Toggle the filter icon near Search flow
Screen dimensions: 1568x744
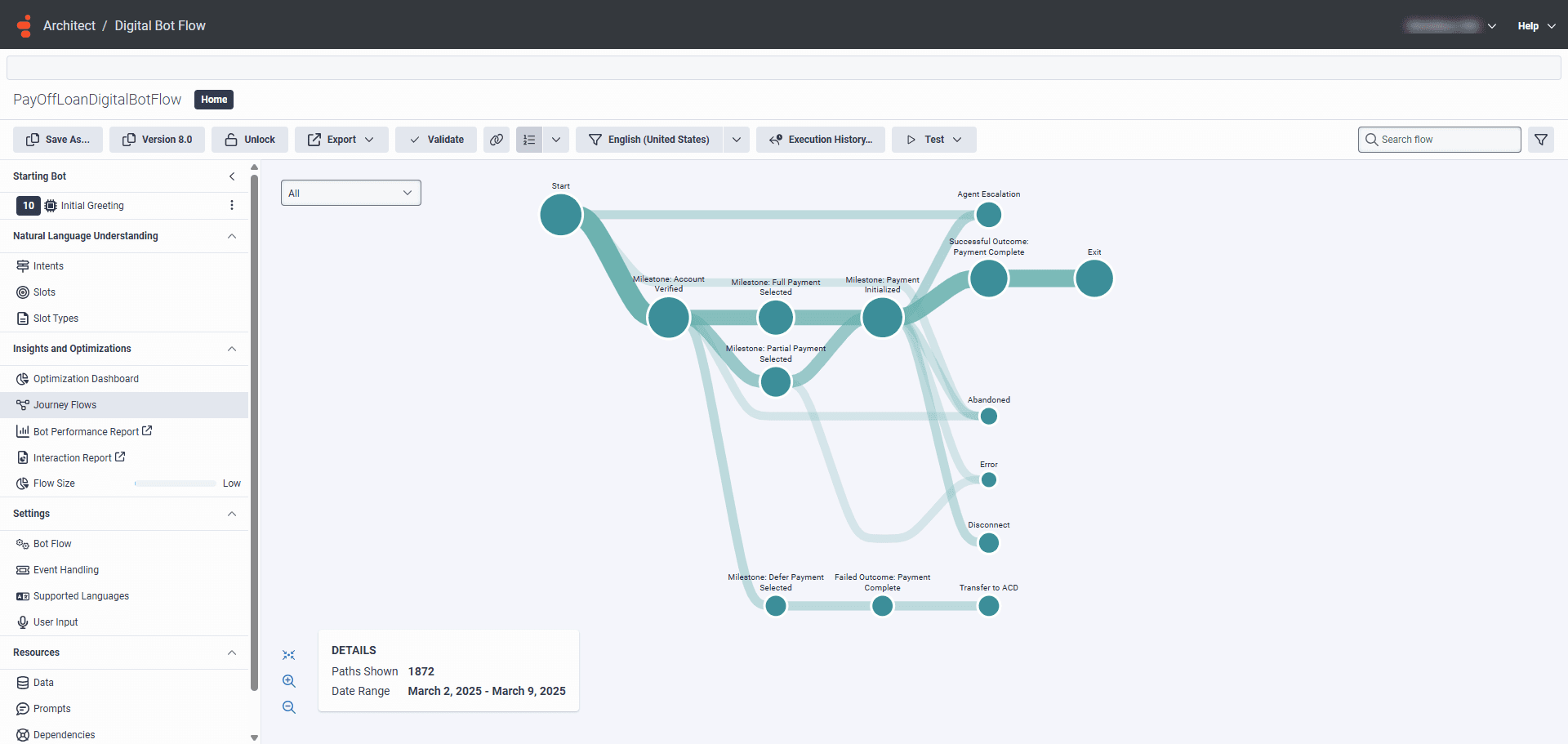coord(1542,139)
